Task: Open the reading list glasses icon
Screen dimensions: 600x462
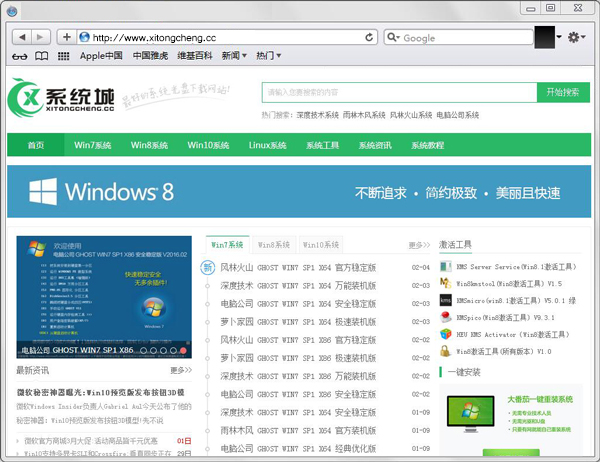Action: [20, 56]
